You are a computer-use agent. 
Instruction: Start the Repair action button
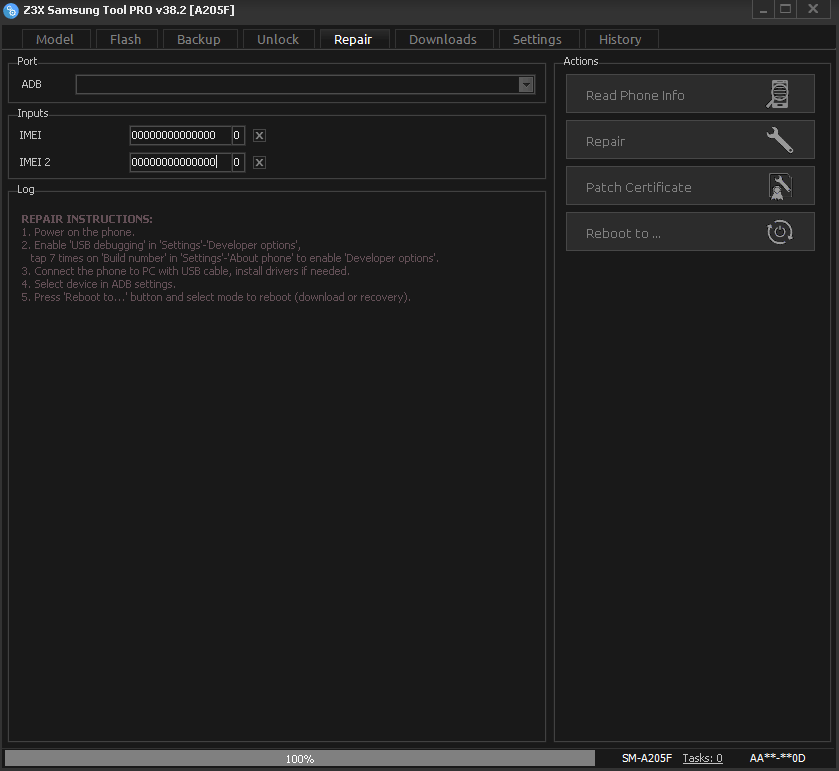point(690,140)
